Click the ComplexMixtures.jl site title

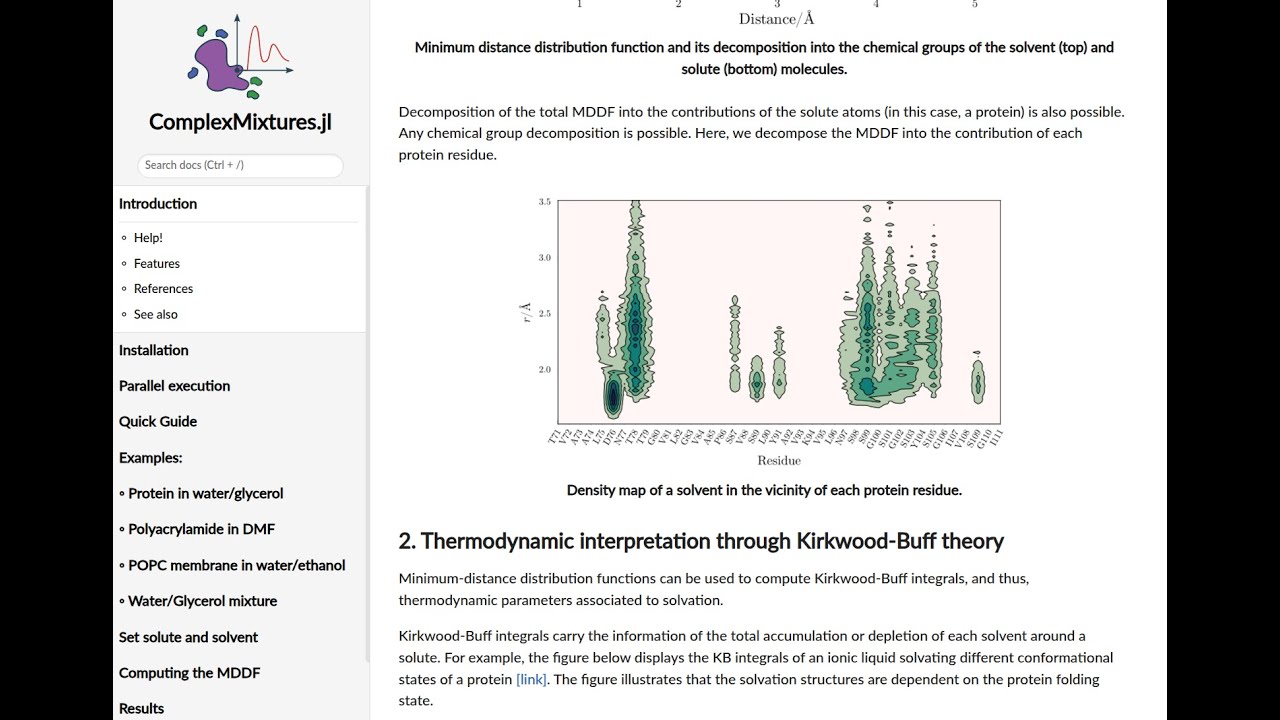[x=240, y=122]
